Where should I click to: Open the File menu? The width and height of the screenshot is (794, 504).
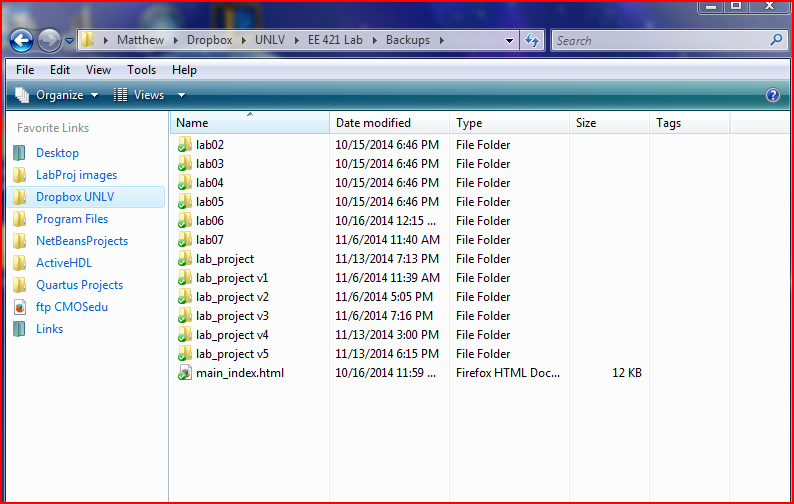point(25,70)
